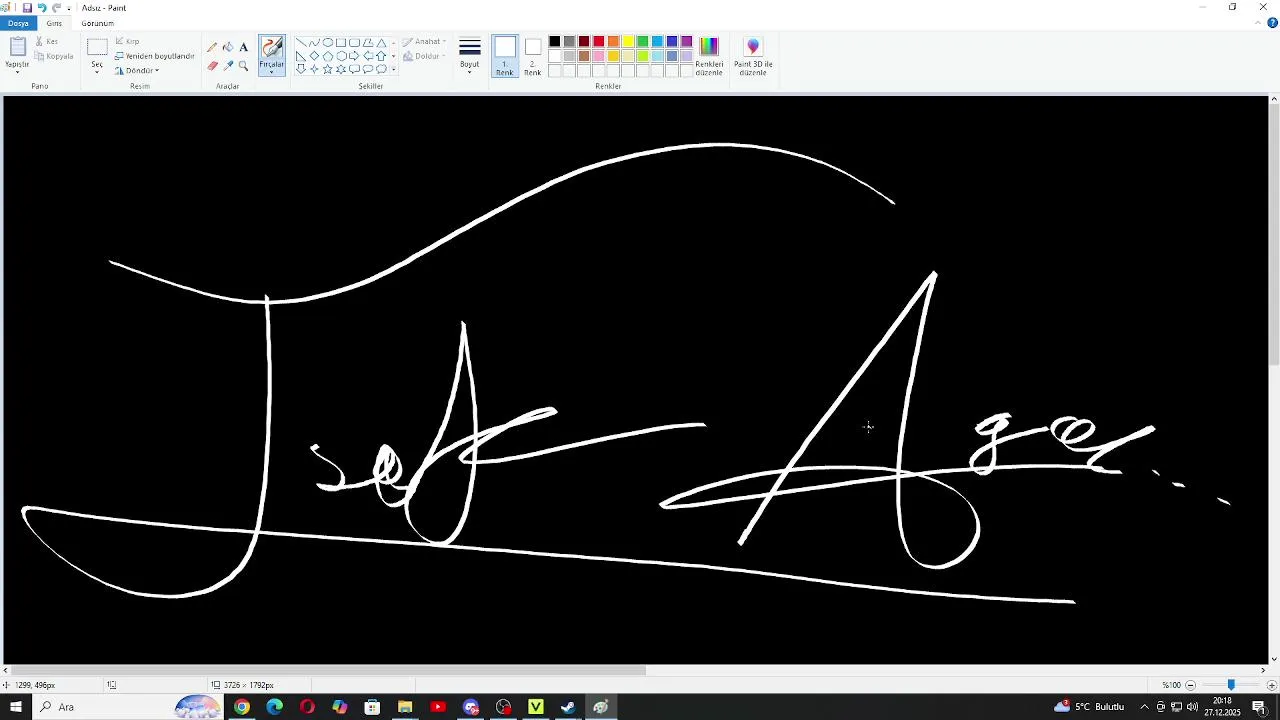Select the Color picker eyedropper tool

tap(228, 66)
